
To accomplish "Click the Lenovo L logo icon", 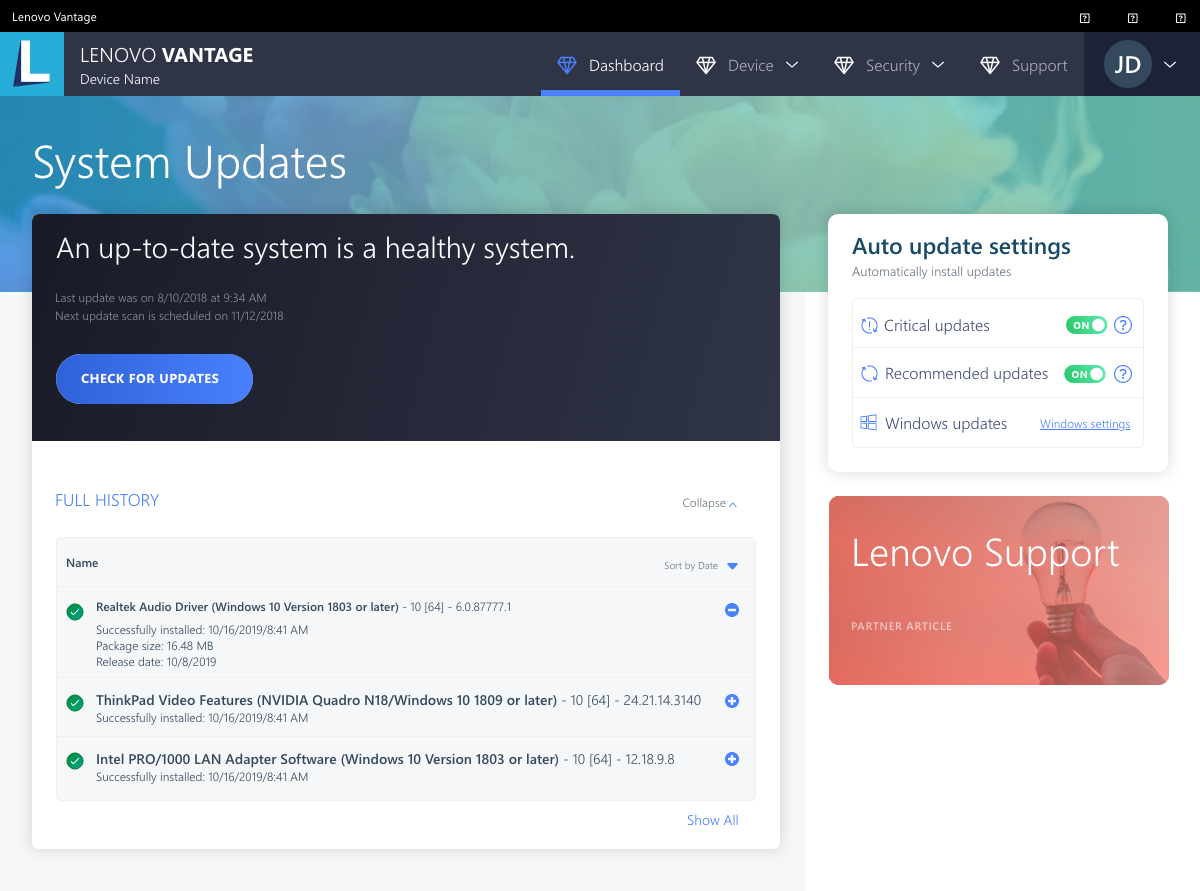I will [x=32, y=64].
